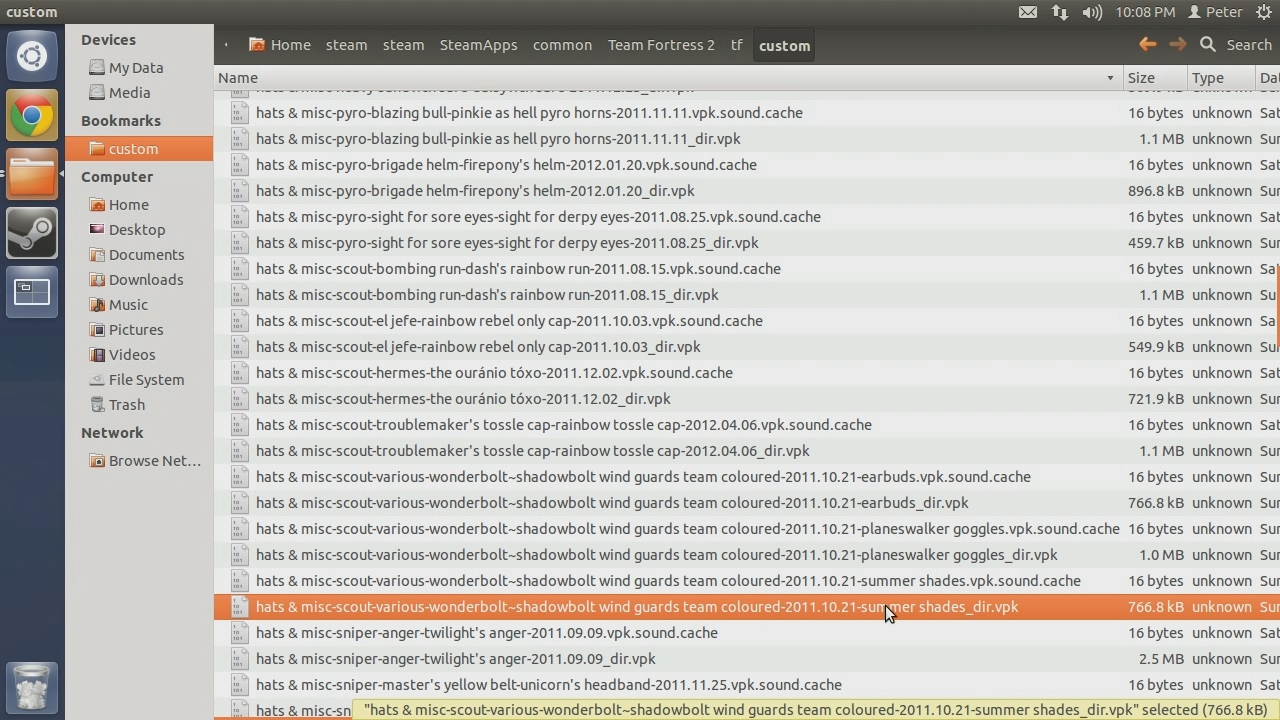The image size is (1280, 720).
Task: Open the Peter user menu
Action: (x=1214, y=12)
